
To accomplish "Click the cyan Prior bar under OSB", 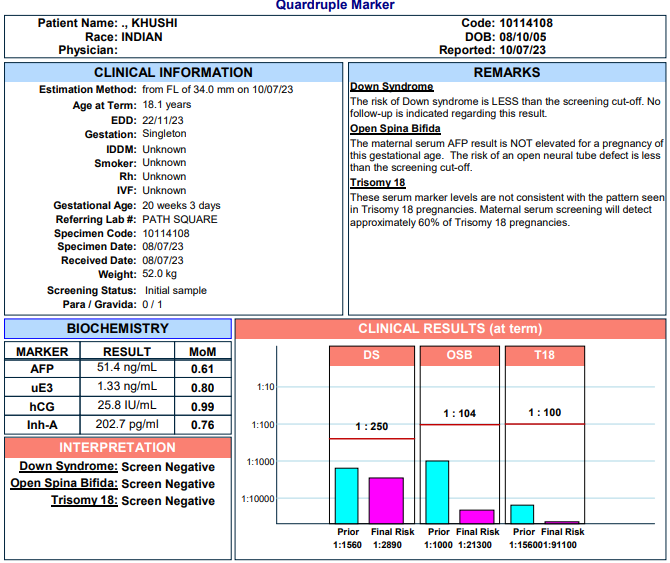I will coord(437,492).
